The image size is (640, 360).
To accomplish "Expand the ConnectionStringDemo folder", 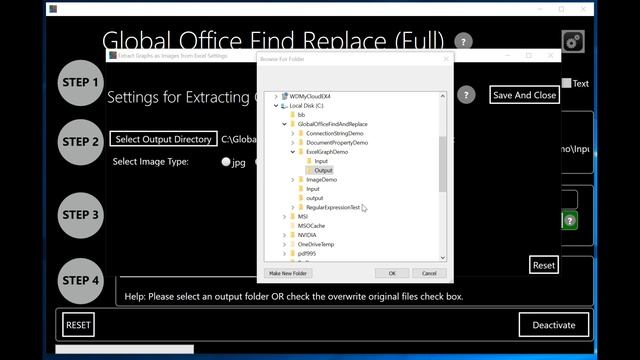I will tap(293, 133).
